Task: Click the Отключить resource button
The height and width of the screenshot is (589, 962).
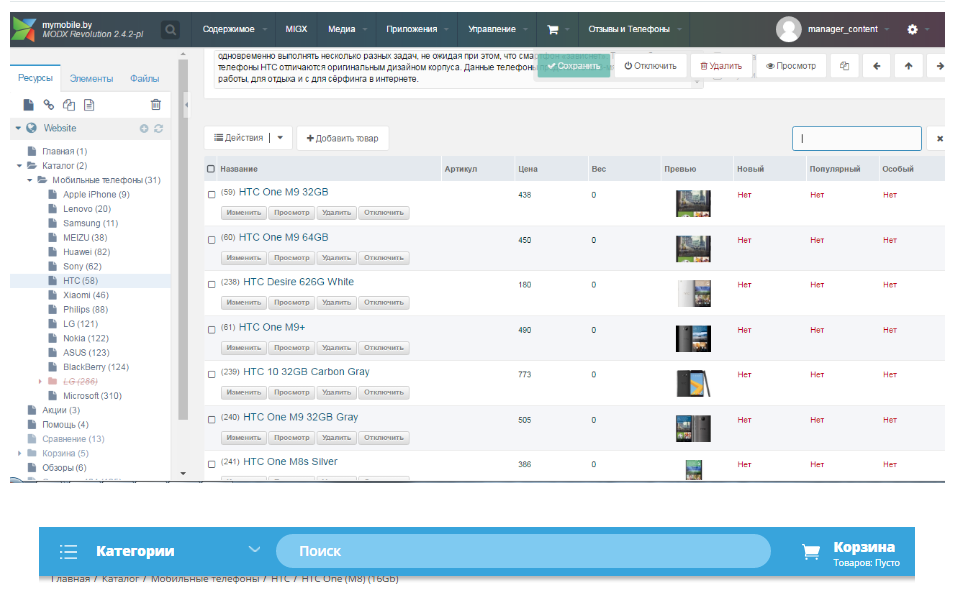Action: coord(650,66)
